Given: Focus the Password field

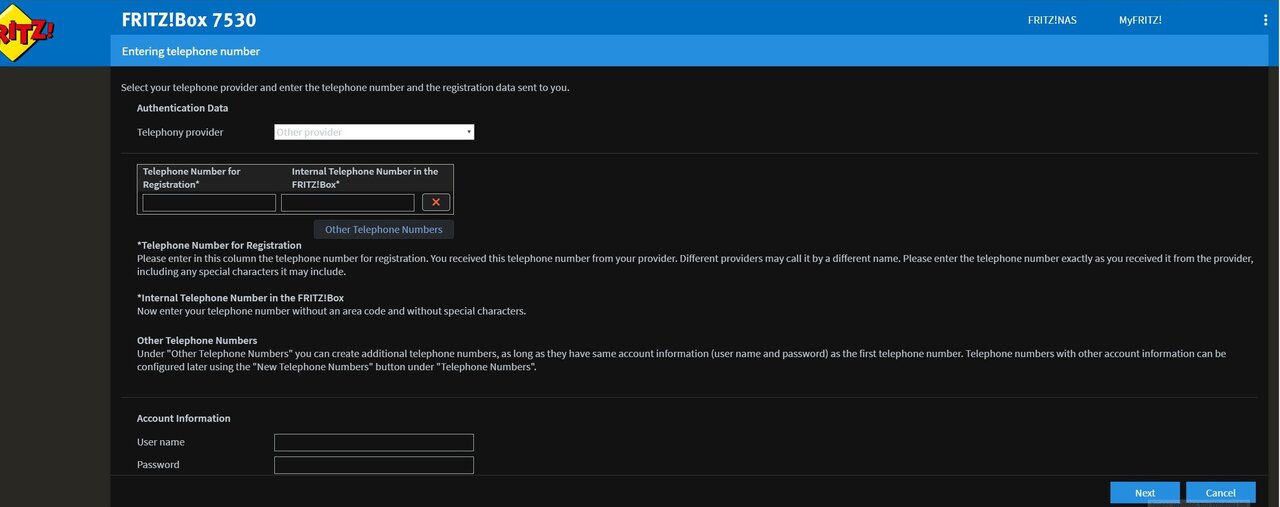Looking at the screenshot, I should pyautogui.click(x=374, y=465).
